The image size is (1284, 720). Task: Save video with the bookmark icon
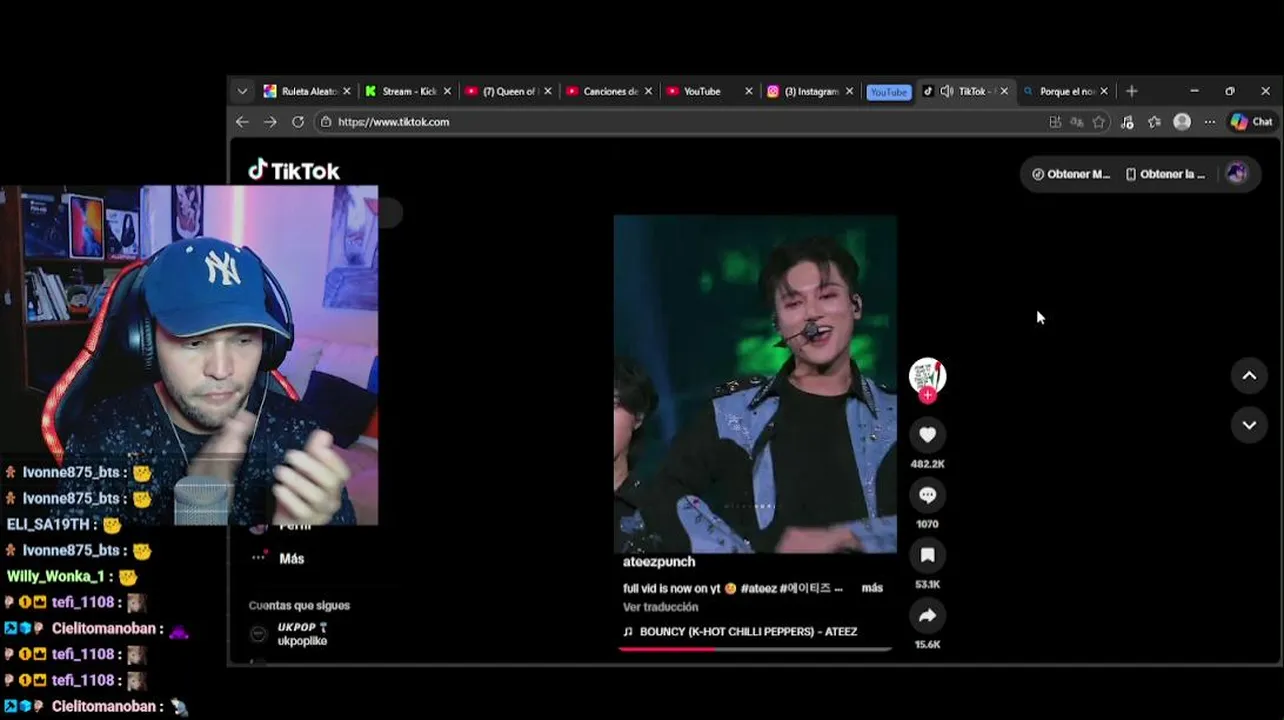click(927, 555)
